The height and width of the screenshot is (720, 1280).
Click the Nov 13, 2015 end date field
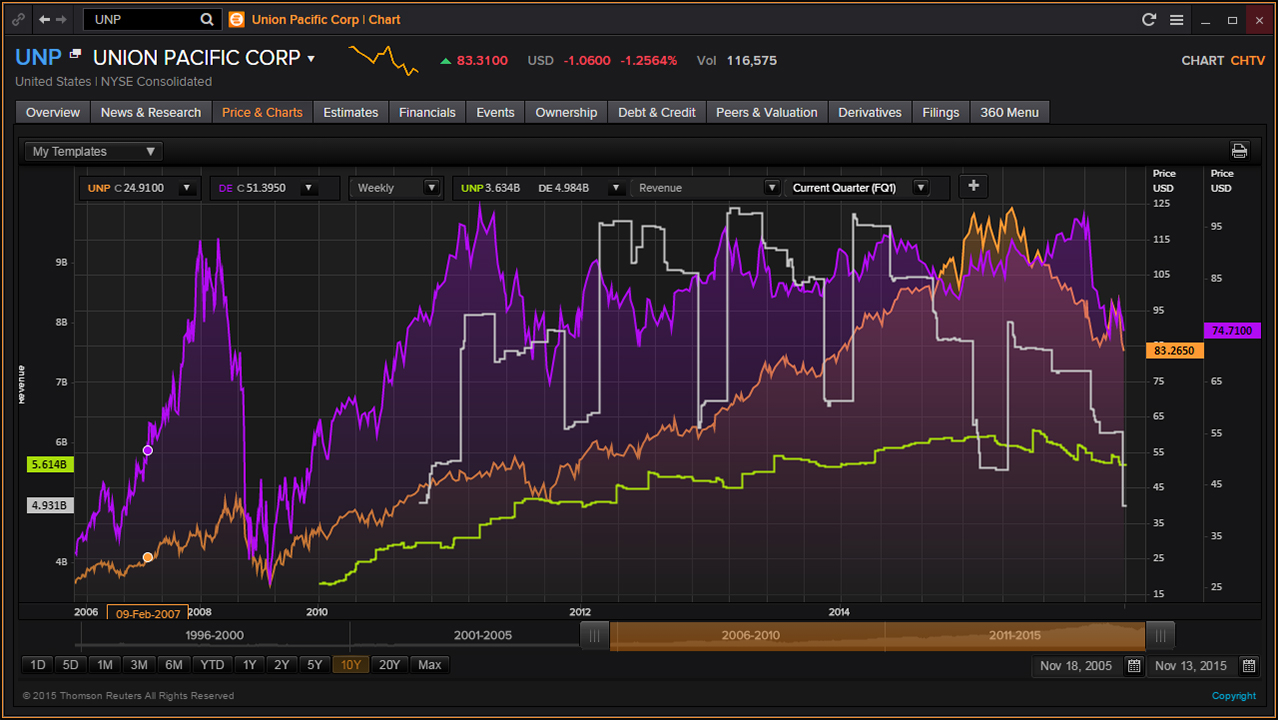(1192, 666)
